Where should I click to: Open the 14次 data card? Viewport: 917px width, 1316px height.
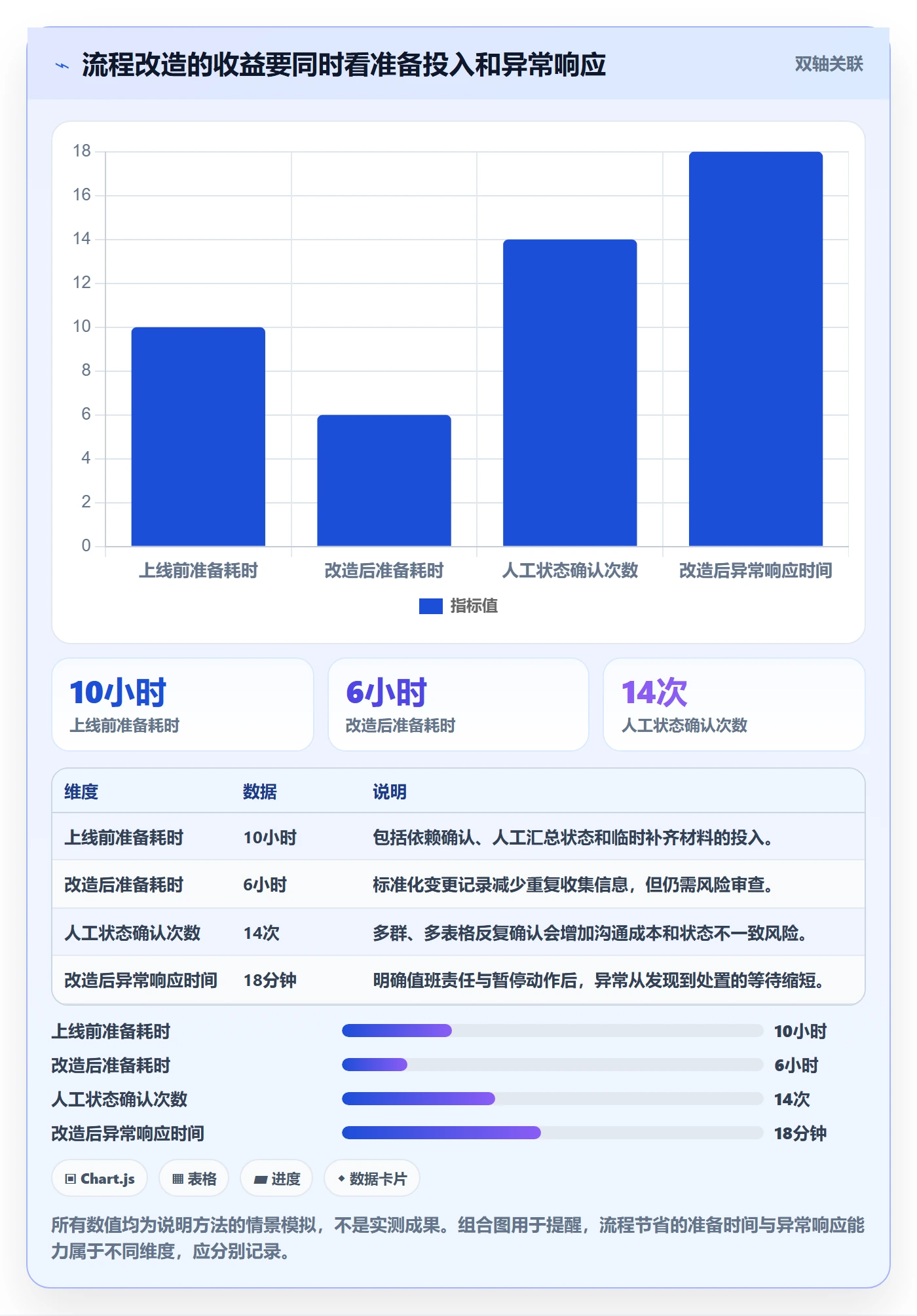(734, 704)
